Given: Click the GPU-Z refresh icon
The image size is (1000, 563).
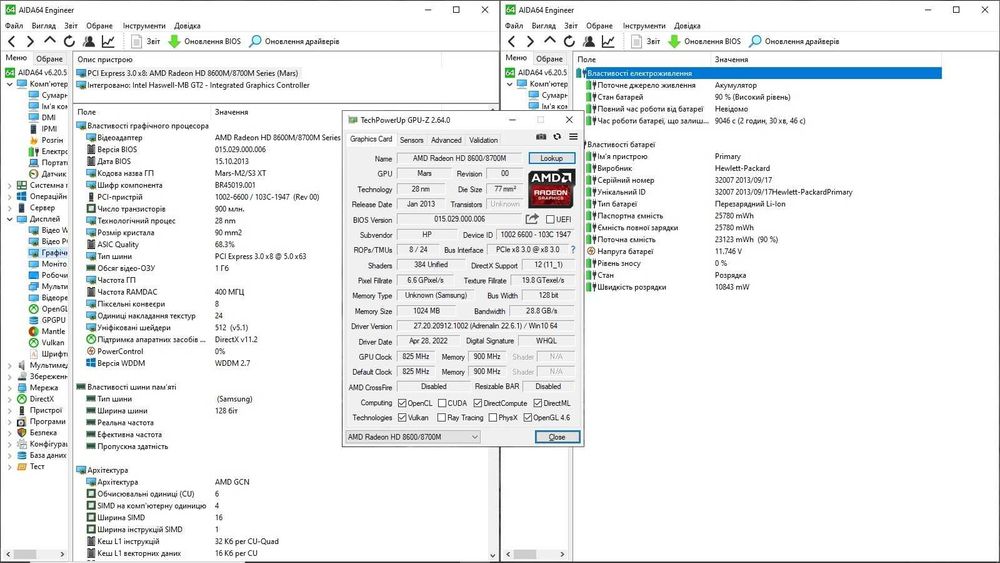Looking at the screenshot, I should 557,137.
